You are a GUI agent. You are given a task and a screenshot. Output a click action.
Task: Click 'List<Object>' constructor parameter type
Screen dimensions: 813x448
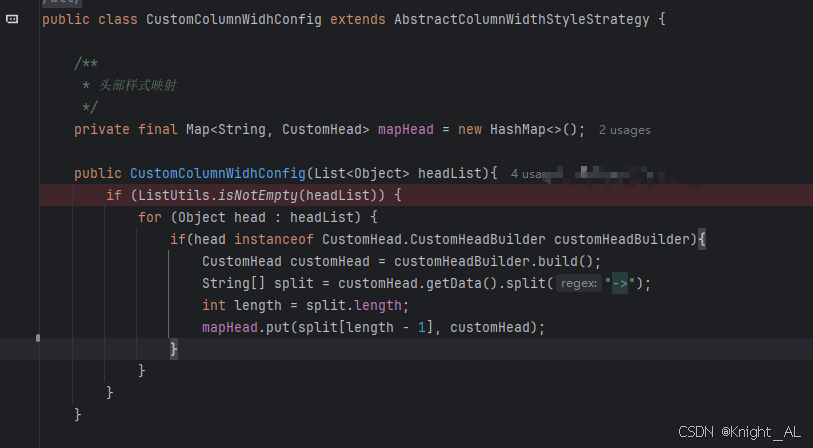point(362,173)
